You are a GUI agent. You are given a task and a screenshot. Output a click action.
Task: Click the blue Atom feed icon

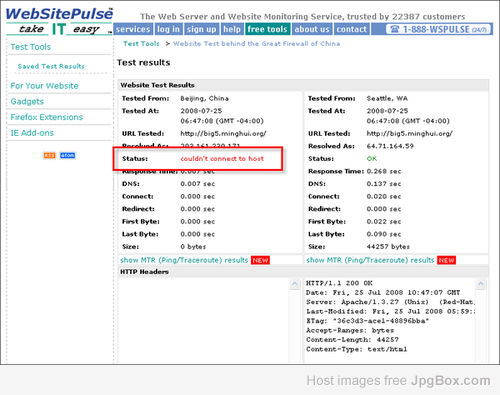[67, 155]
